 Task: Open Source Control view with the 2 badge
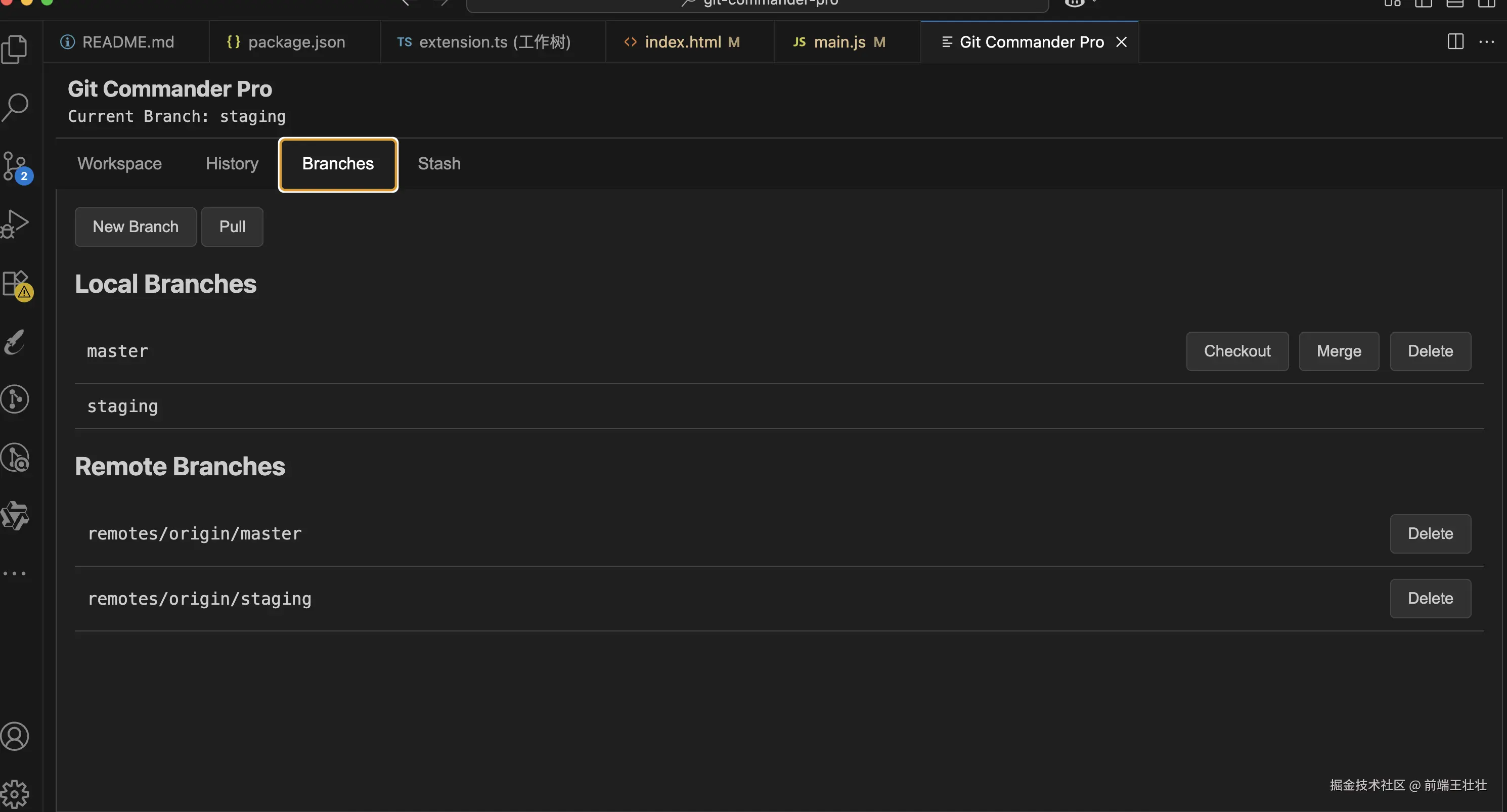(x=15, y=167)
